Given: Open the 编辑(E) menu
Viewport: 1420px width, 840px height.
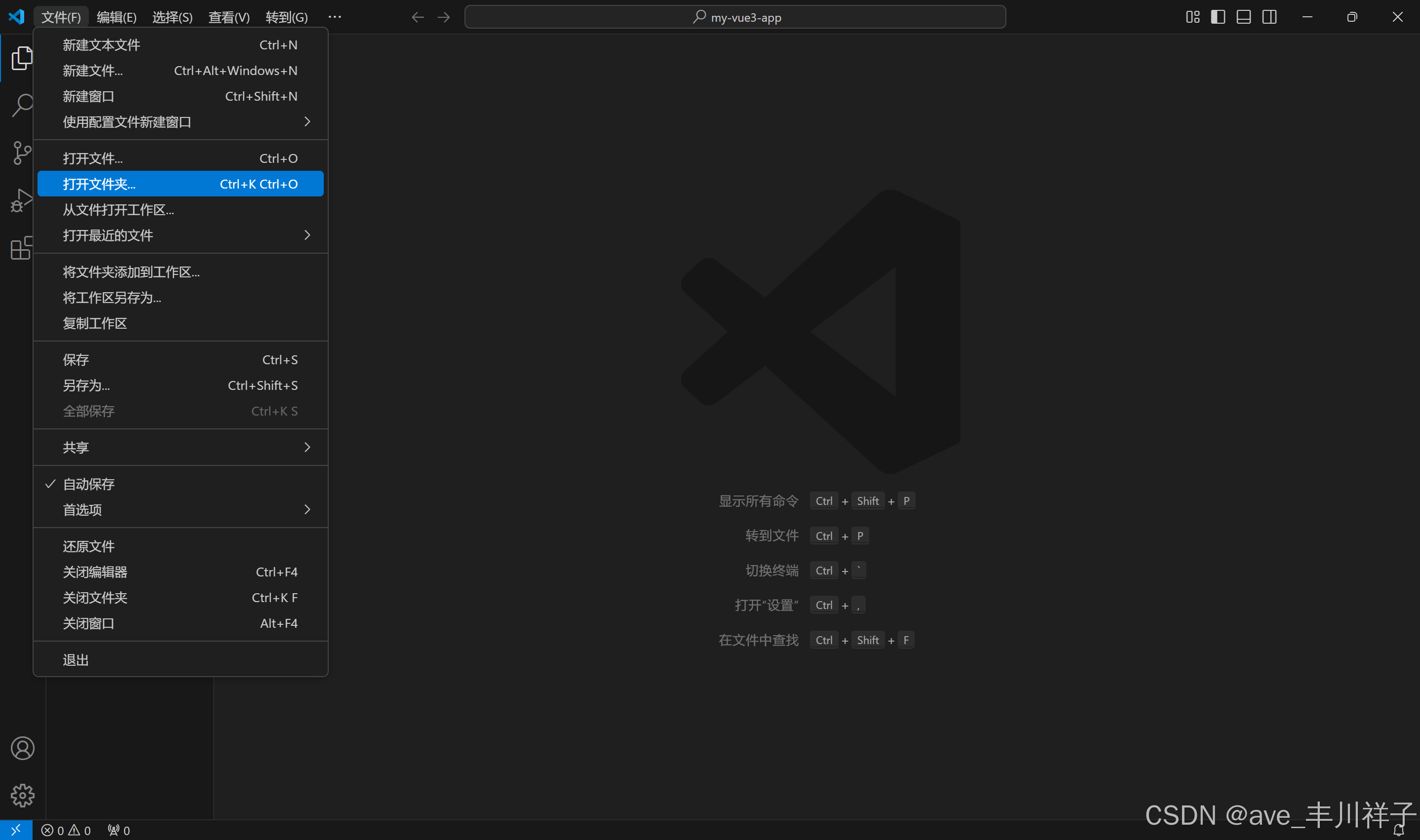Looking at the screenshot, I should click(116, 17).
